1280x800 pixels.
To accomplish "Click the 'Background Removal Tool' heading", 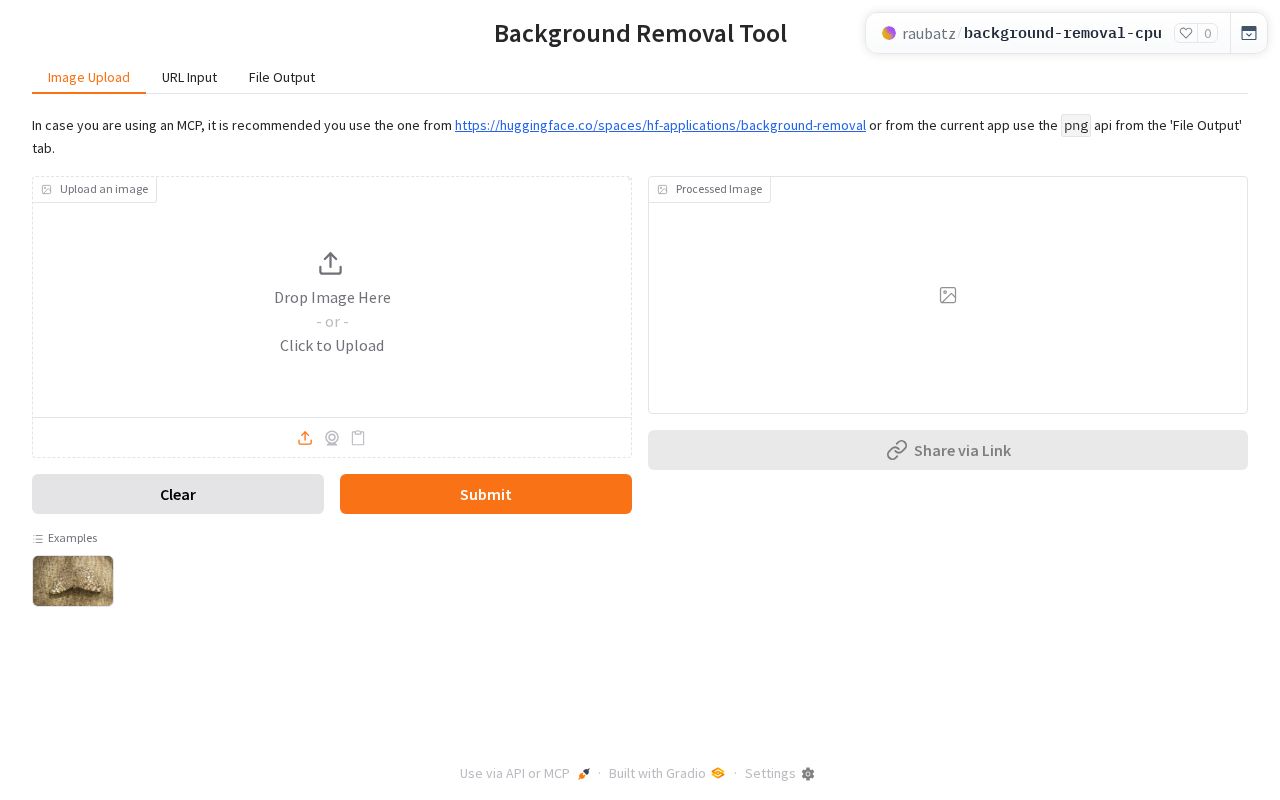I will click(x=640, y=33).
